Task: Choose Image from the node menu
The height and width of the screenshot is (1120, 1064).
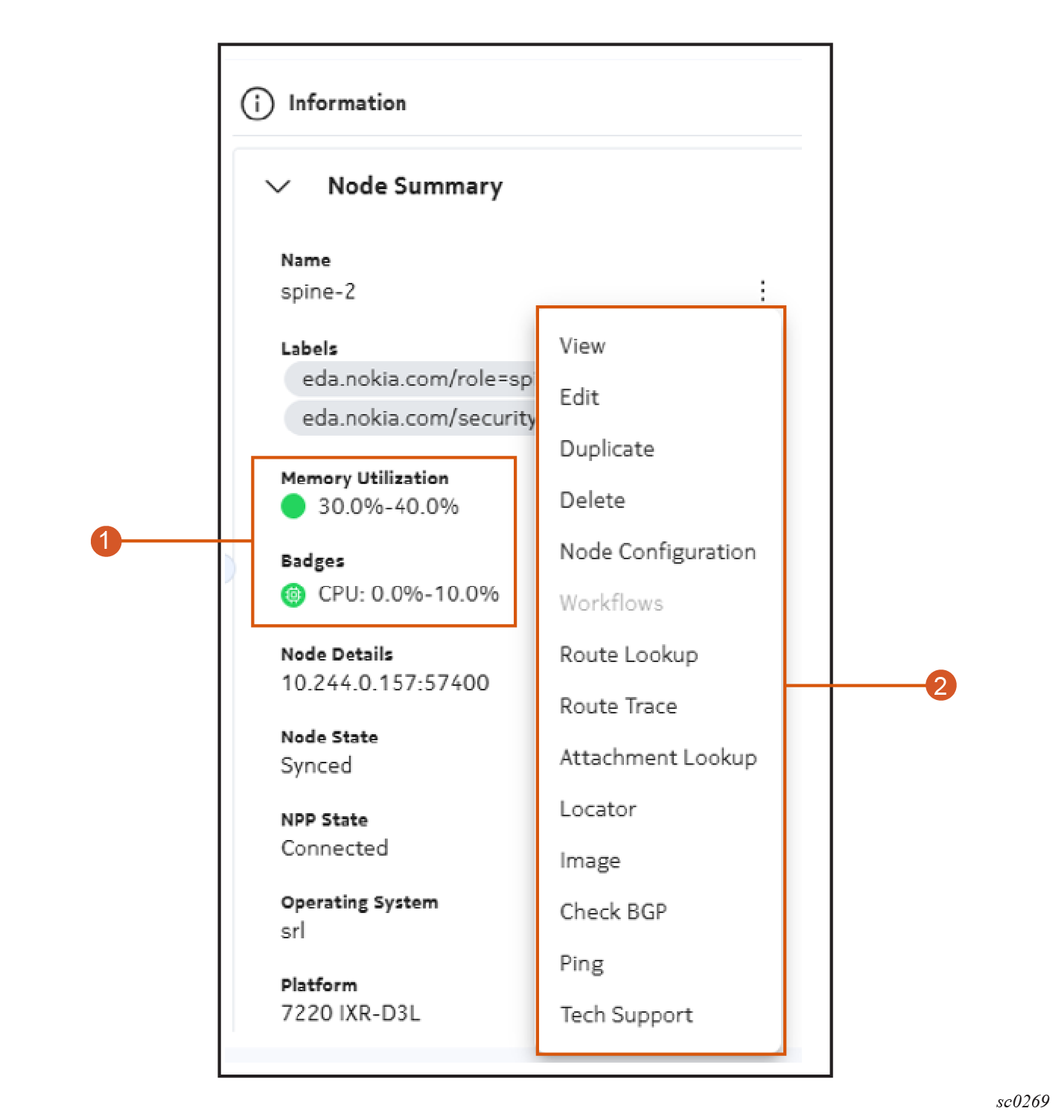Action: [590, 861]
